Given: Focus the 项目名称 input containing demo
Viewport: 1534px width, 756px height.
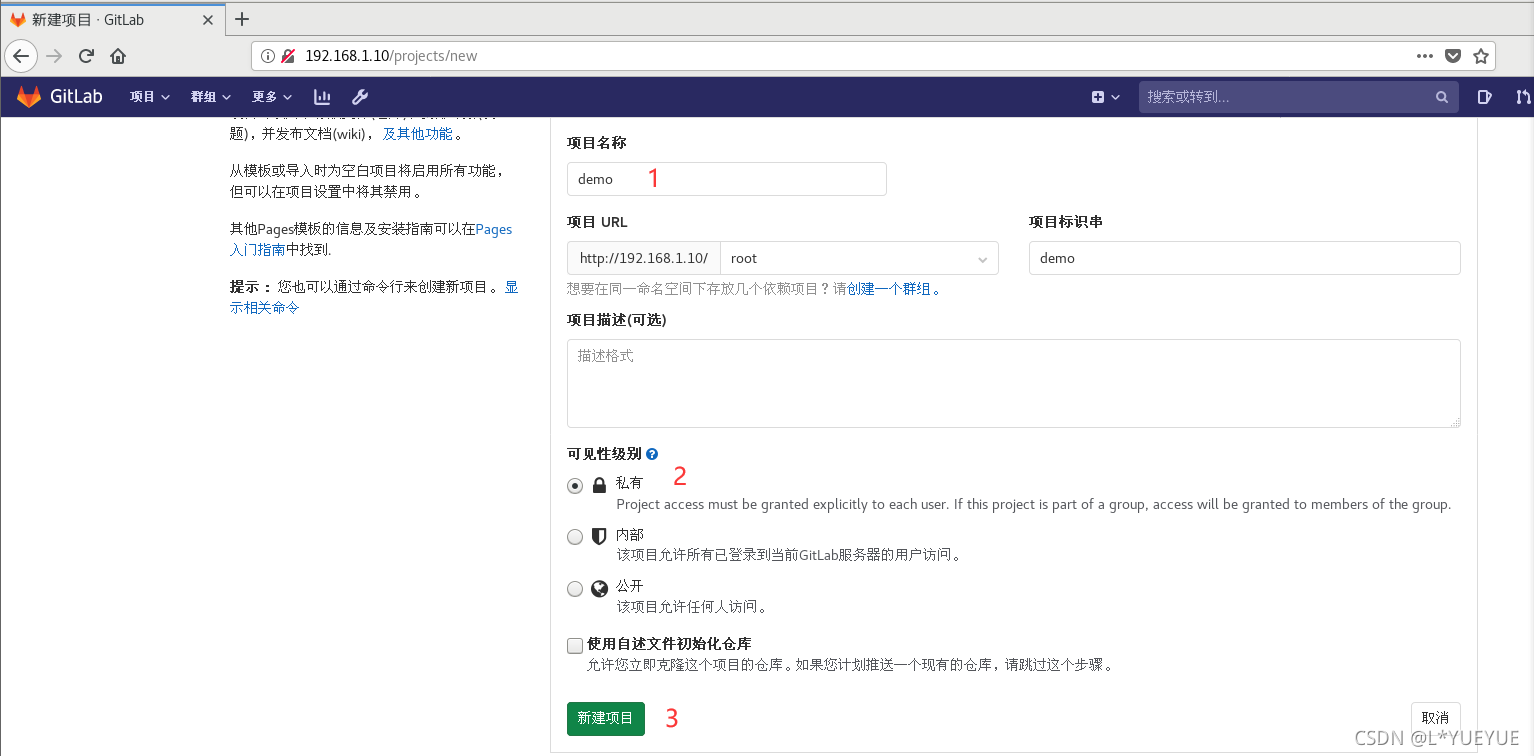Looking at the screenshot, I should coord(727,179).
